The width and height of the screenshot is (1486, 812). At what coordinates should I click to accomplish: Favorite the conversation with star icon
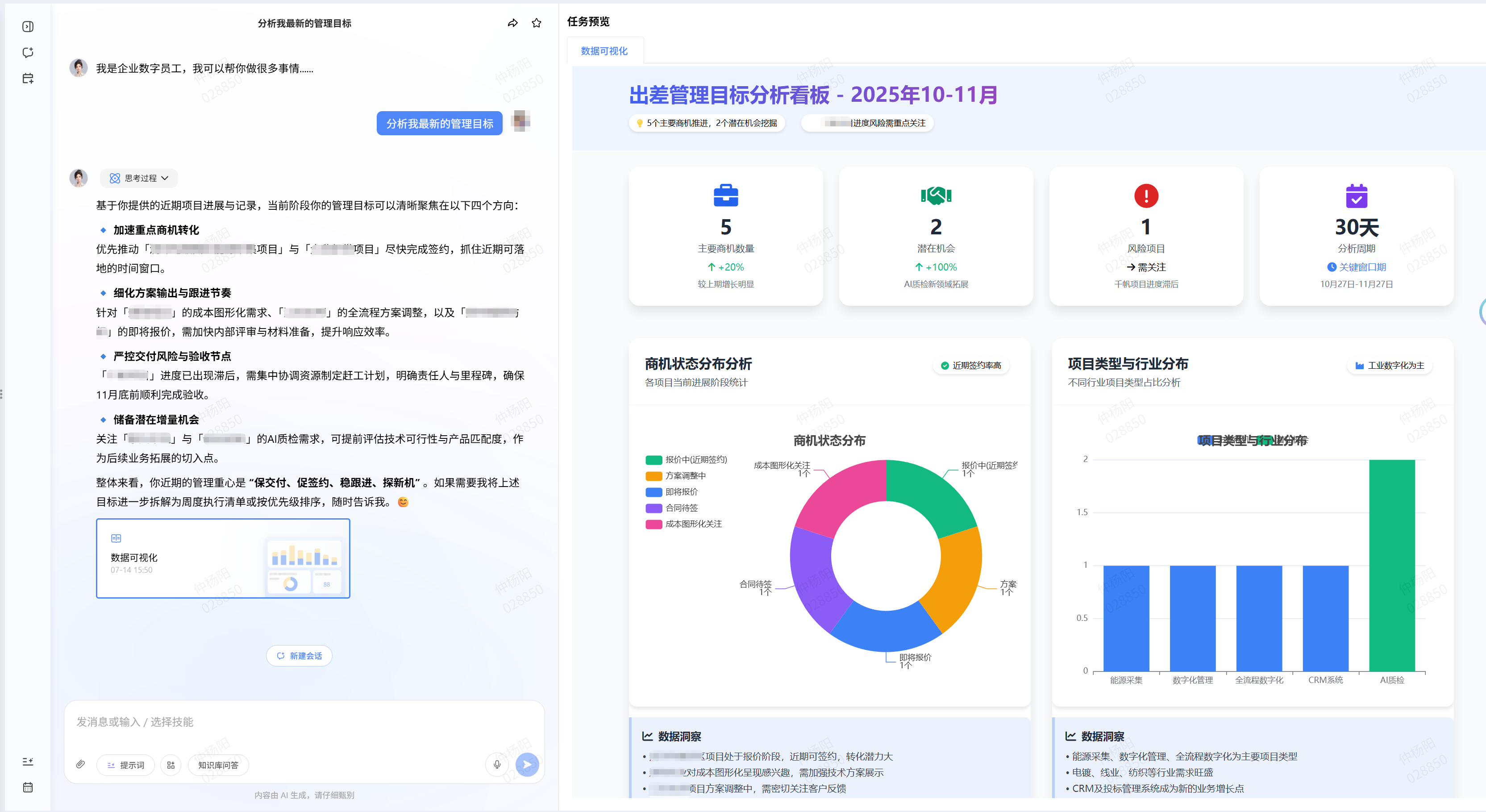pyautogui.click(x=537, y=23)
